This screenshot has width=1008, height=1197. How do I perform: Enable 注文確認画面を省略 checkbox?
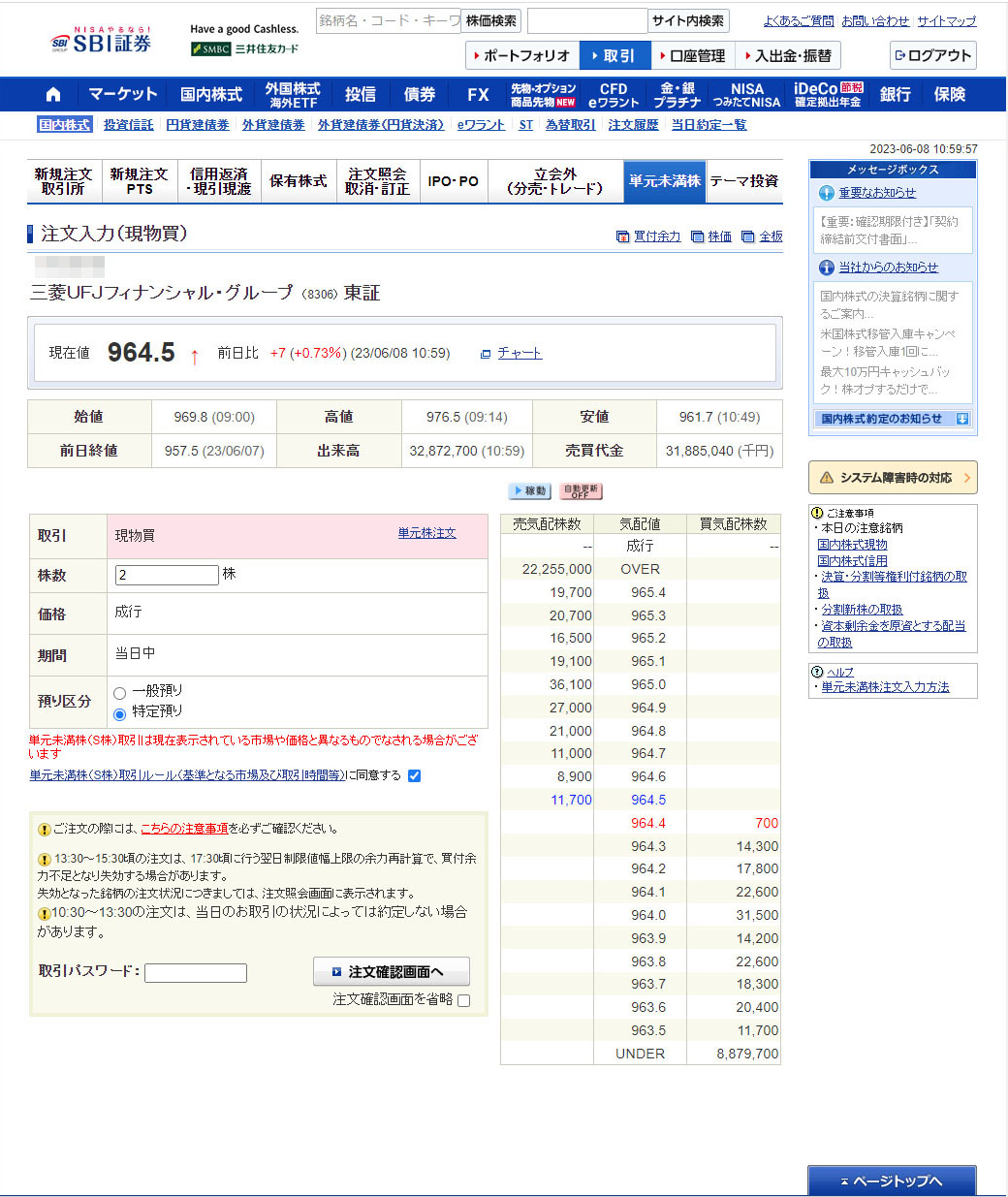coord(464,1000)
